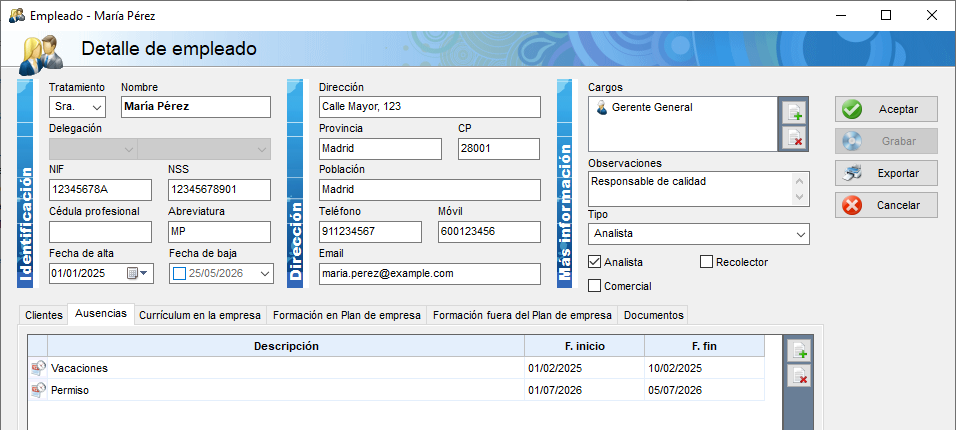Add a new cargo with the green plus icon
The image size is (956, 430).
coord(795,112)
